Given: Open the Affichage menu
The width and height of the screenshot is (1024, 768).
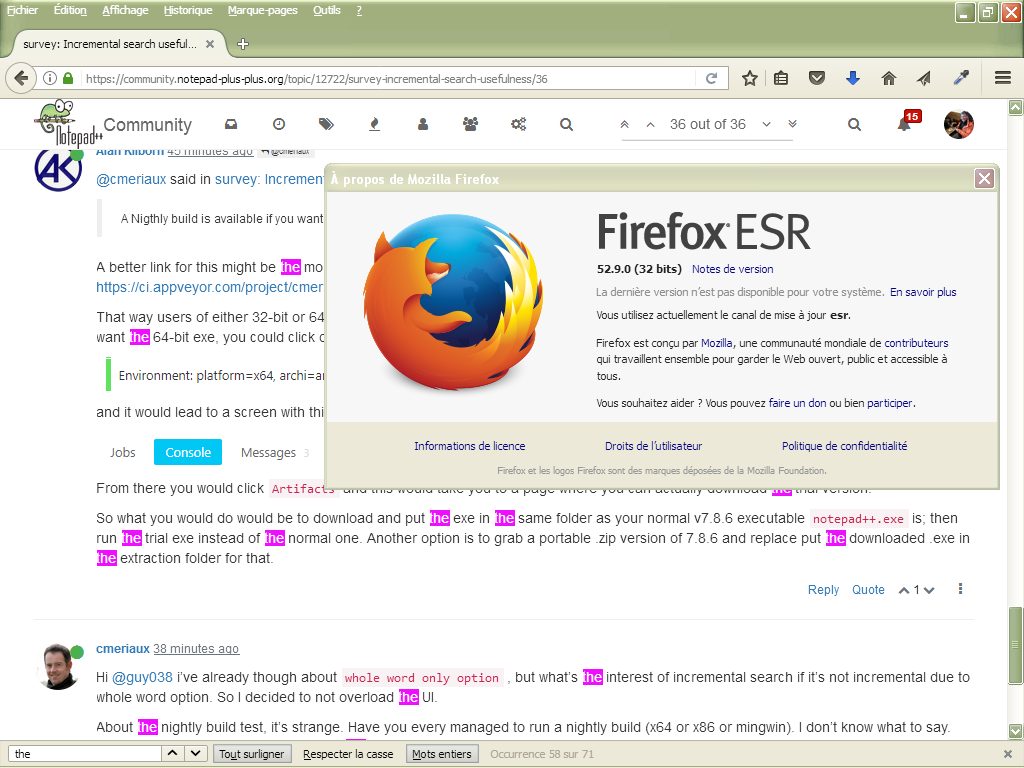Looking at the screenshot, I should coord(125,10).
